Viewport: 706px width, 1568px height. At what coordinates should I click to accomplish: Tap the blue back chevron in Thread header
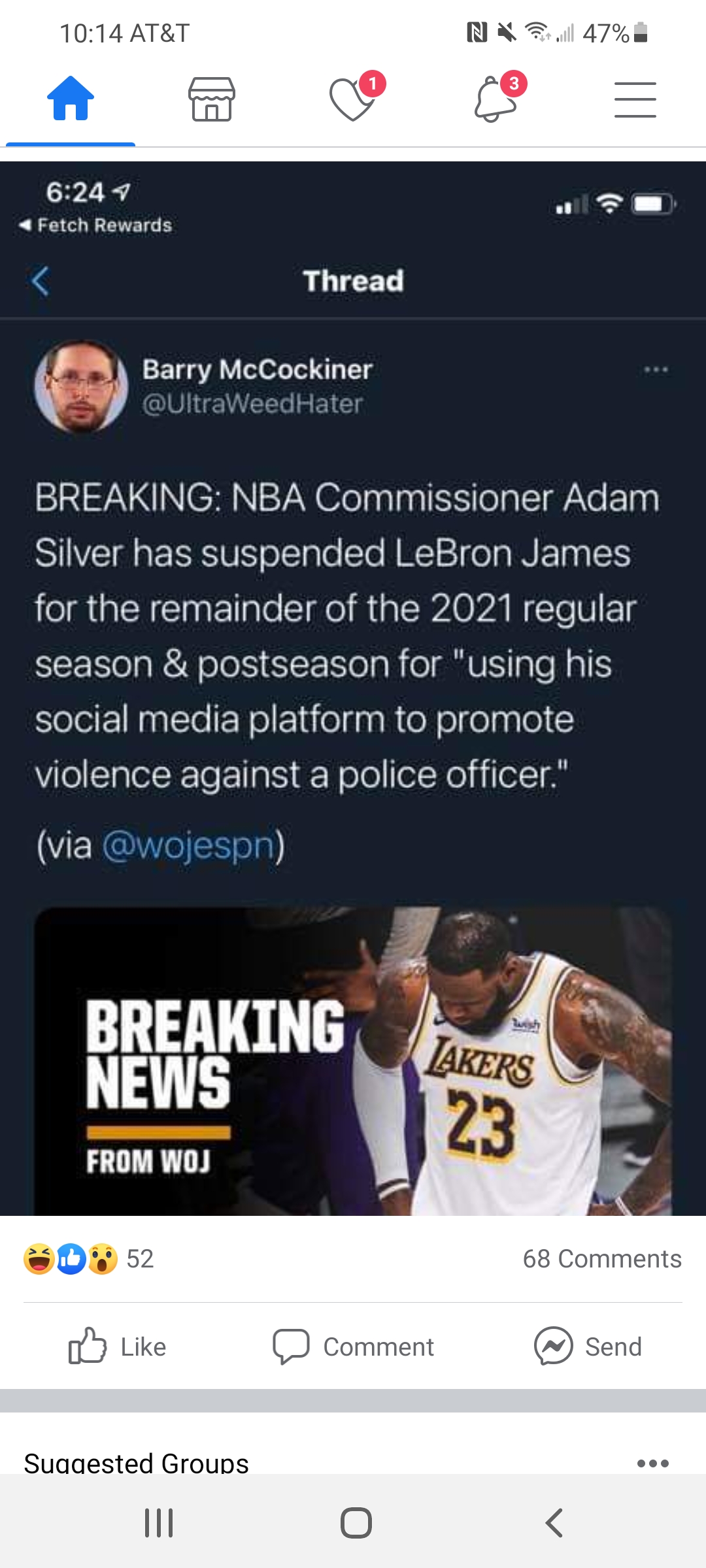(x=41, y=282)
